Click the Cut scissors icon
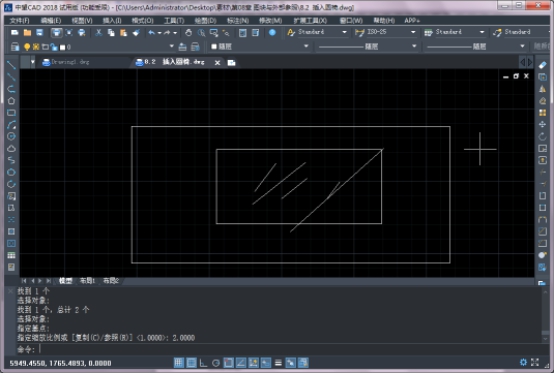The height and width of the screenshot is (374, 554). 99,33
